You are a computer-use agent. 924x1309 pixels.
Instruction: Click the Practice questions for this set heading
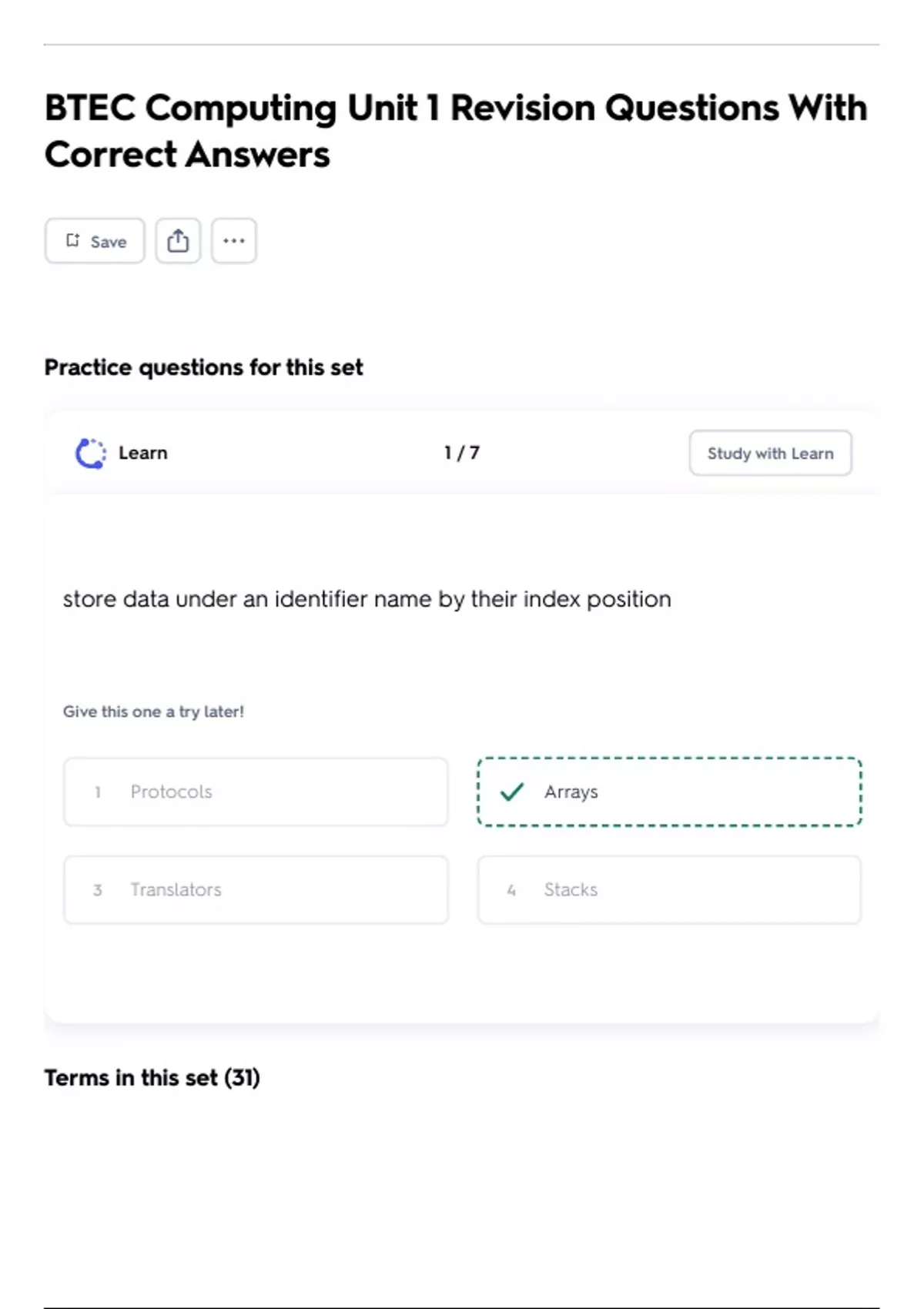(203, 367)
